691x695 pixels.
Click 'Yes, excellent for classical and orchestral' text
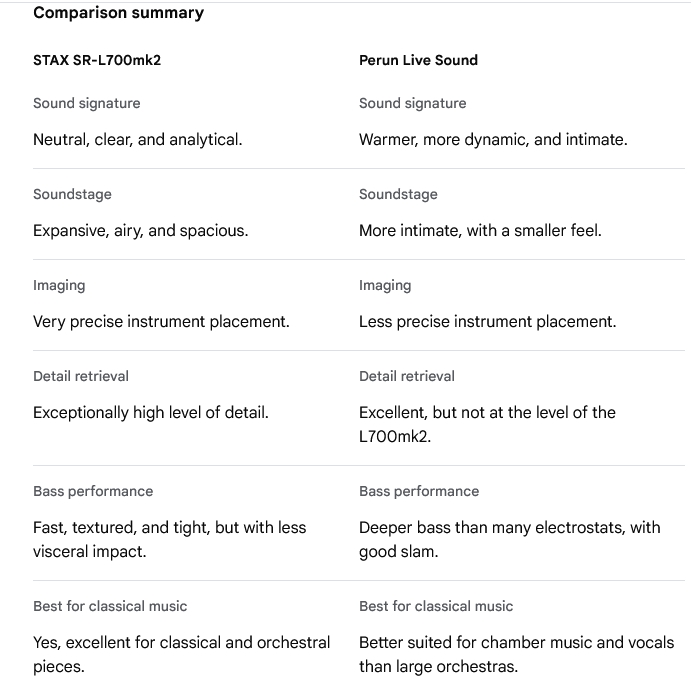pos(181,643)
